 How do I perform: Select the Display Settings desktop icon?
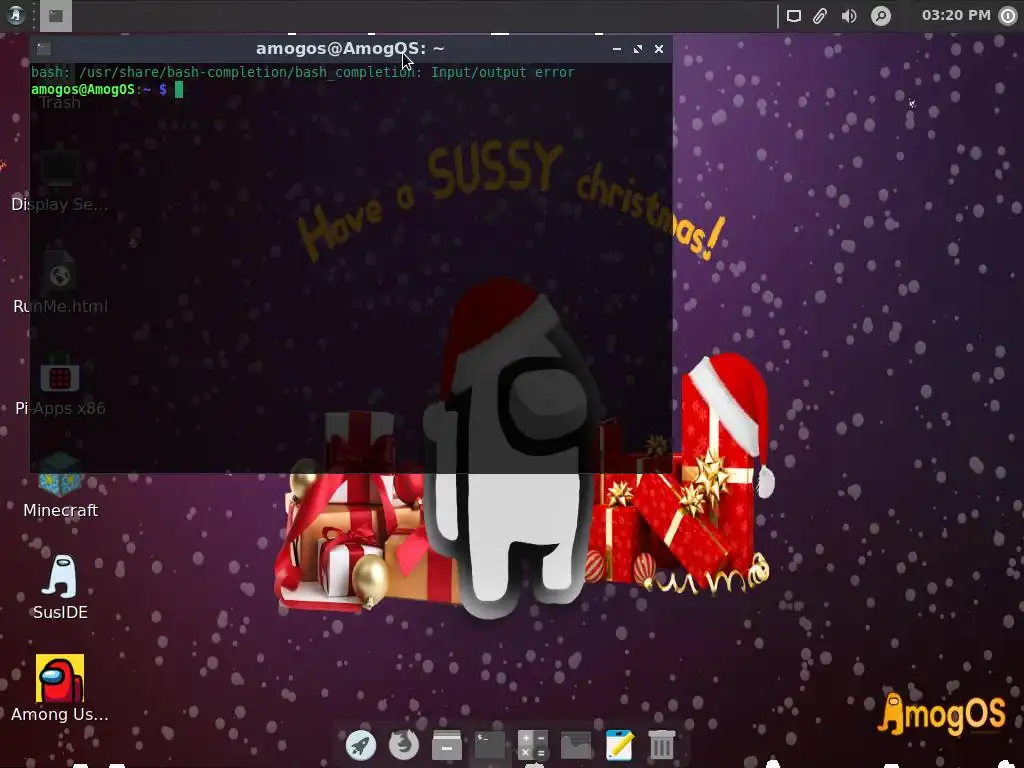click(x=60, y=180)
